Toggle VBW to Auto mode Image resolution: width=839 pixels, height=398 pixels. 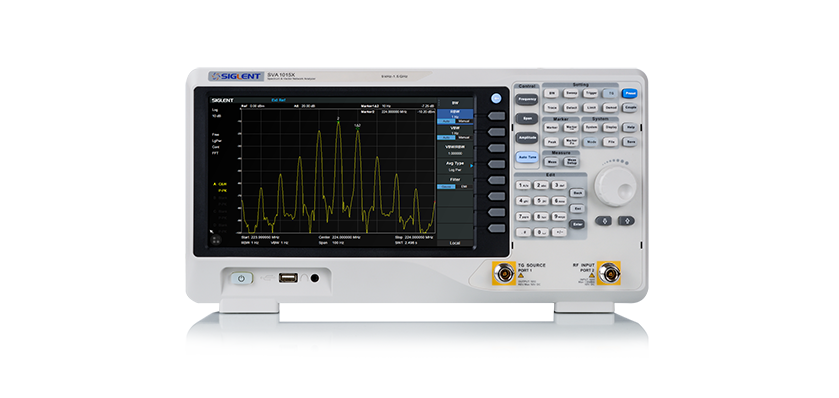446,137
